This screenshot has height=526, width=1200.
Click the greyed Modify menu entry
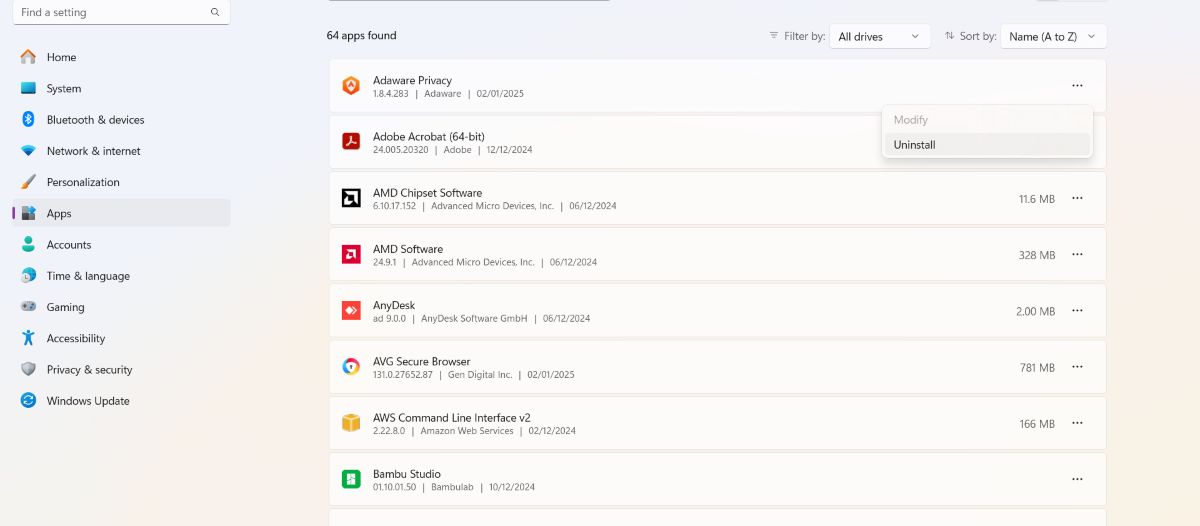coord(987,120)
